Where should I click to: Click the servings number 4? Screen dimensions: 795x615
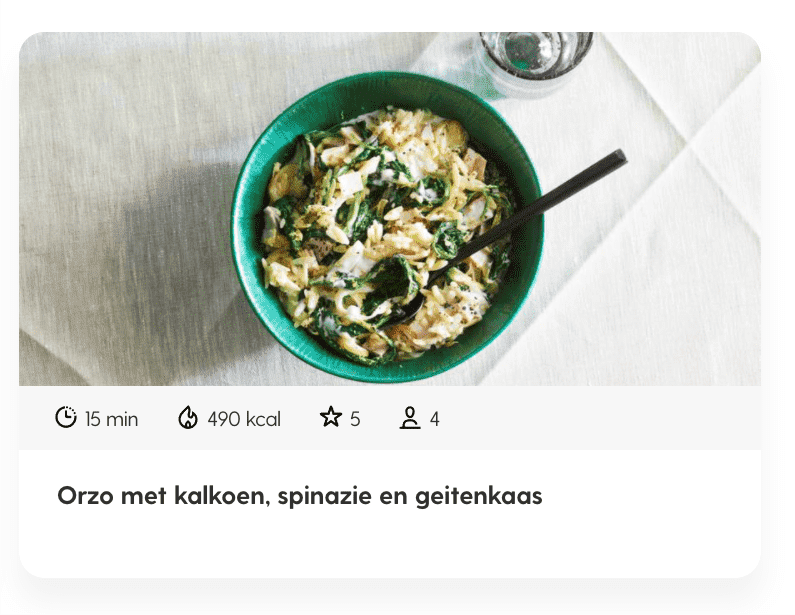pyautogui.click(x=435, y=419)
